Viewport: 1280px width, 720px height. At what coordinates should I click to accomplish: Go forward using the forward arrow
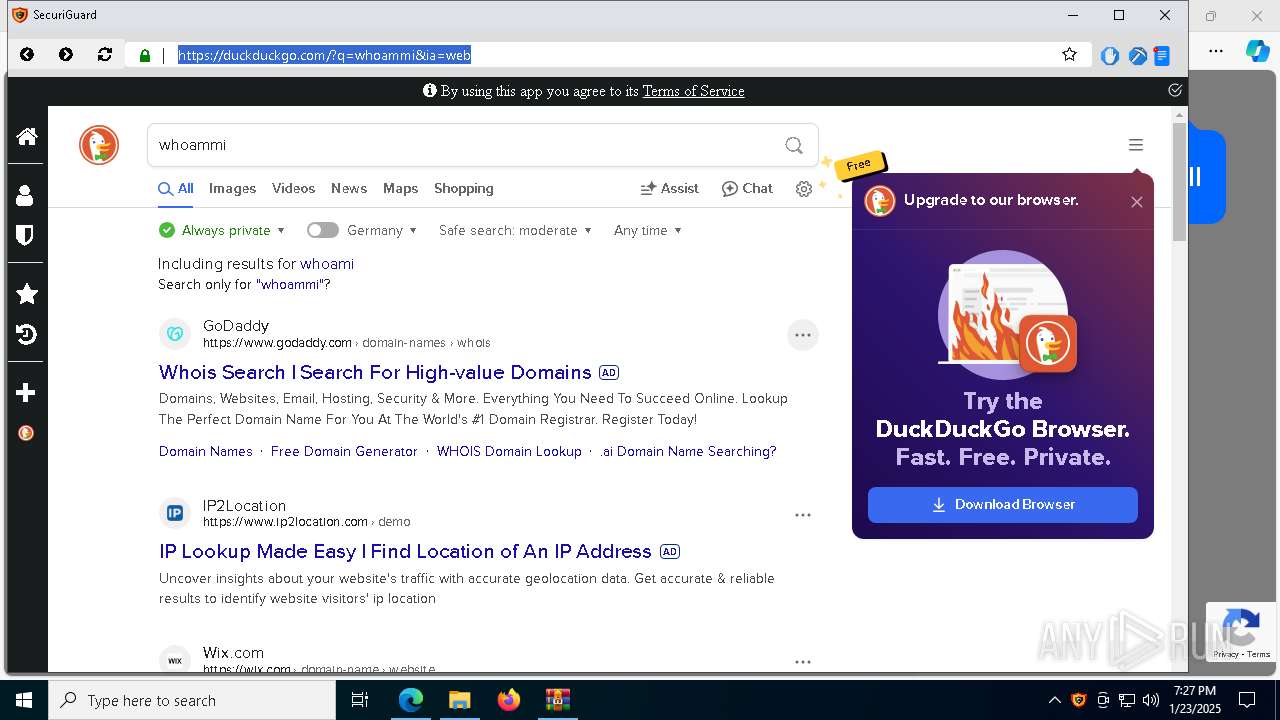click(x=66, y=55)
